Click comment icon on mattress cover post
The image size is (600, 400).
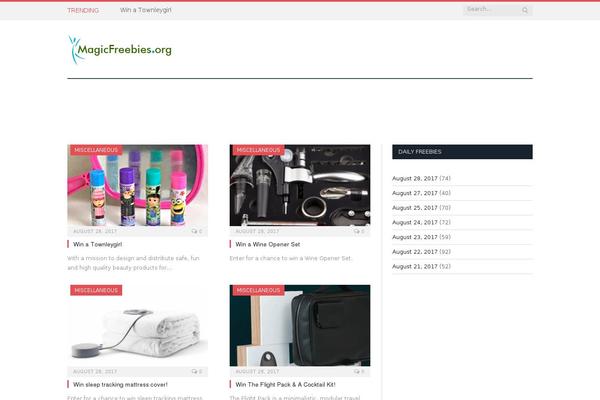click(195, 371)
